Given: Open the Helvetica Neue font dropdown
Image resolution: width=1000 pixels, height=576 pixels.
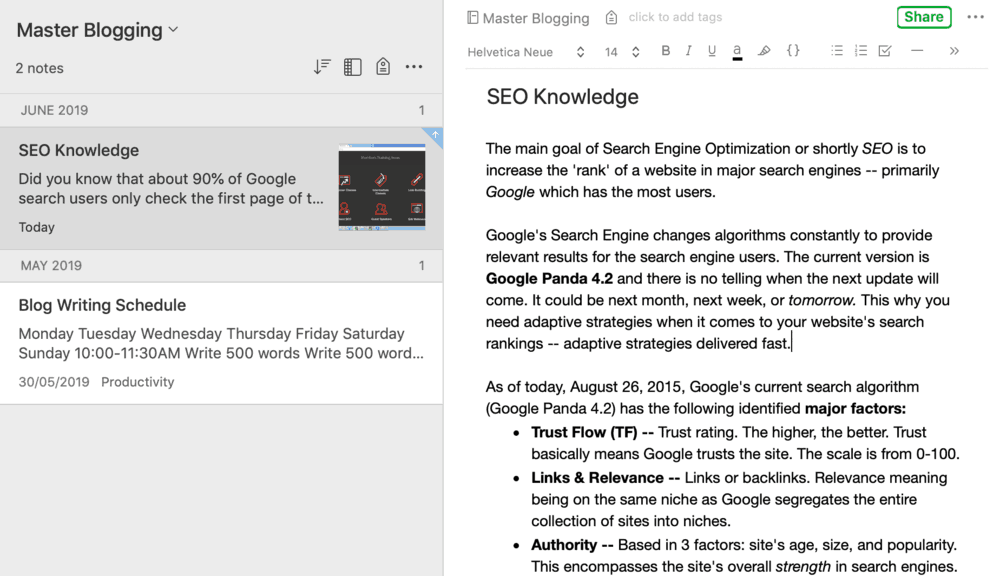Looking at the screenshot, I should pyautogui.click(x=526, y=52).
